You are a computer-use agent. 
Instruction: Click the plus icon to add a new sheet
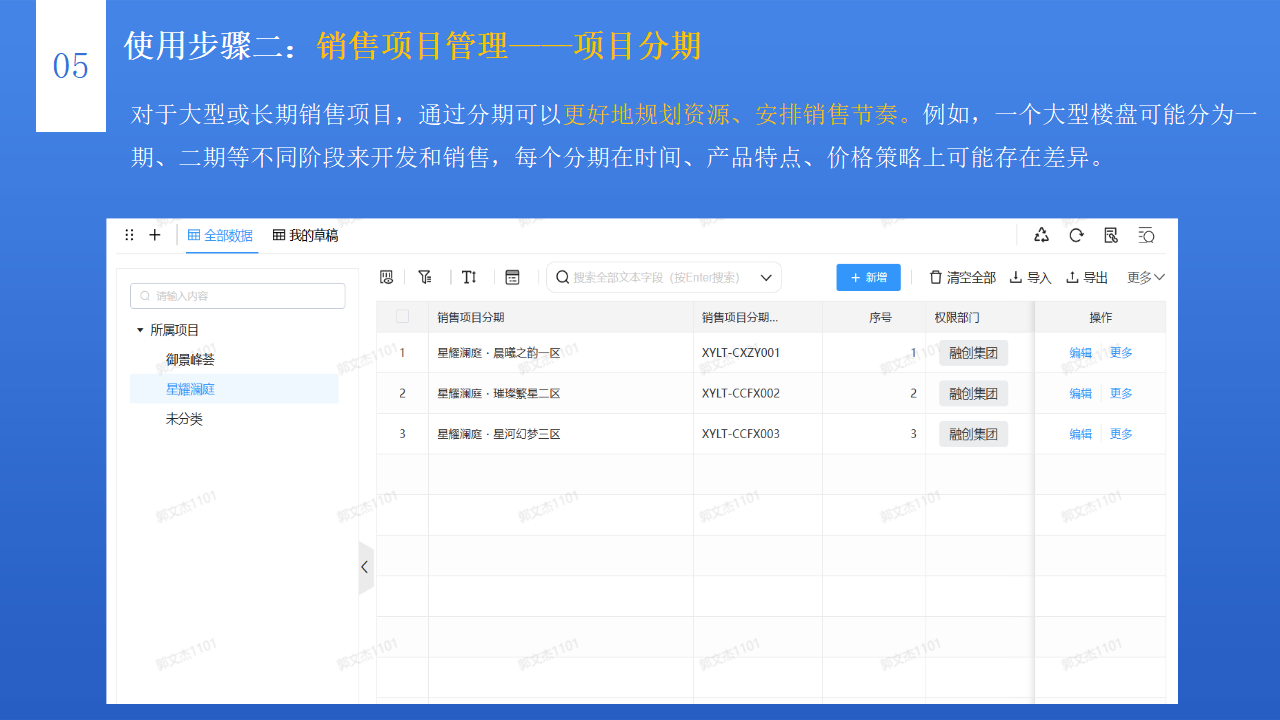pyautogui.click(x=154, y=235)
